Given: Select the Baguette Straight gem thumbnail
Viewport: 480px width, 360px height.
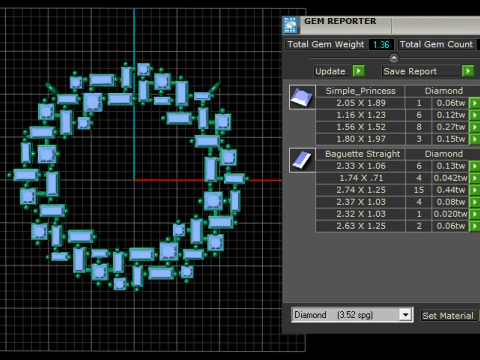Looking at the screenshot, I should [302, 160].
